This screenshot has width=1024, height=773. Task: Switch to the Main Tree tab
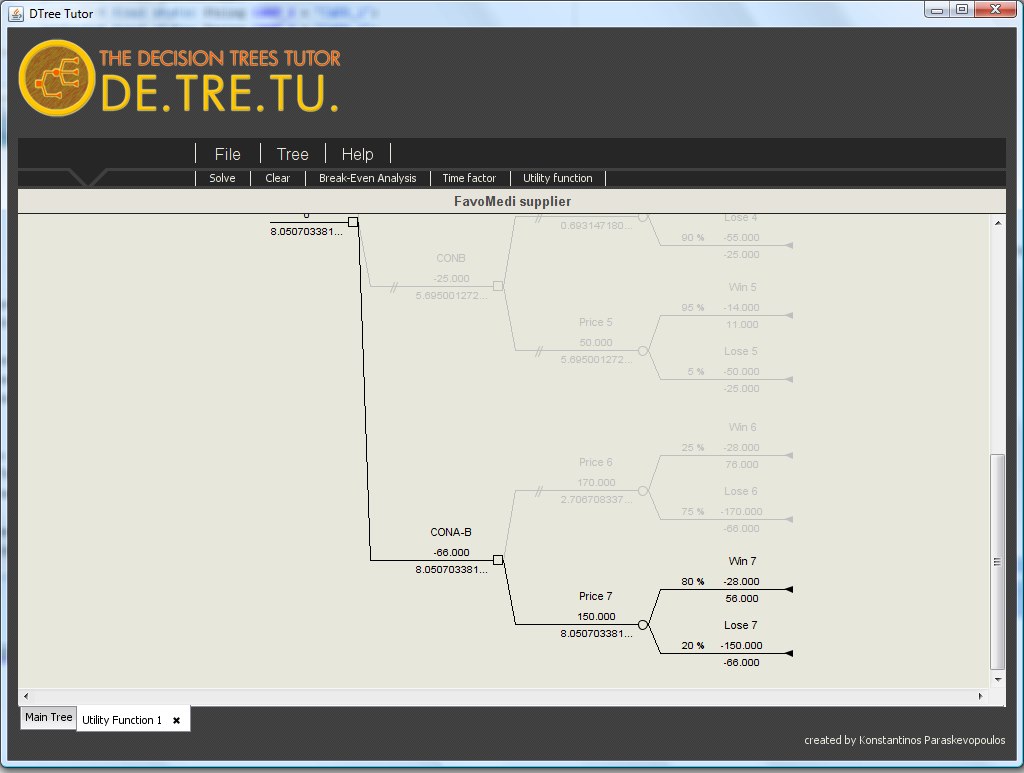(48, 717)
